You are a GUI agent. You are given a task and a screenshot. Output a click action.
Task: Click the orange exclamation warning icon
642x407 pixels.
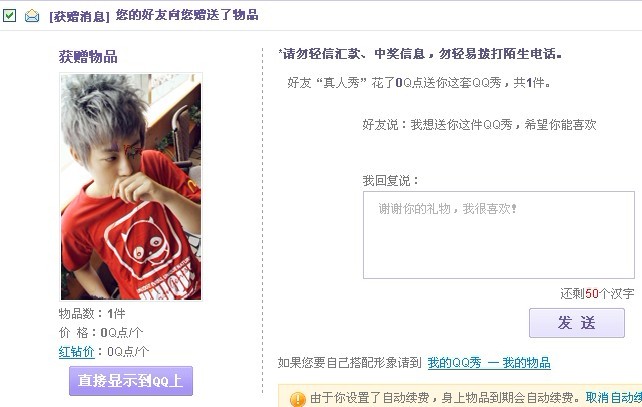[x=297, y=398]
